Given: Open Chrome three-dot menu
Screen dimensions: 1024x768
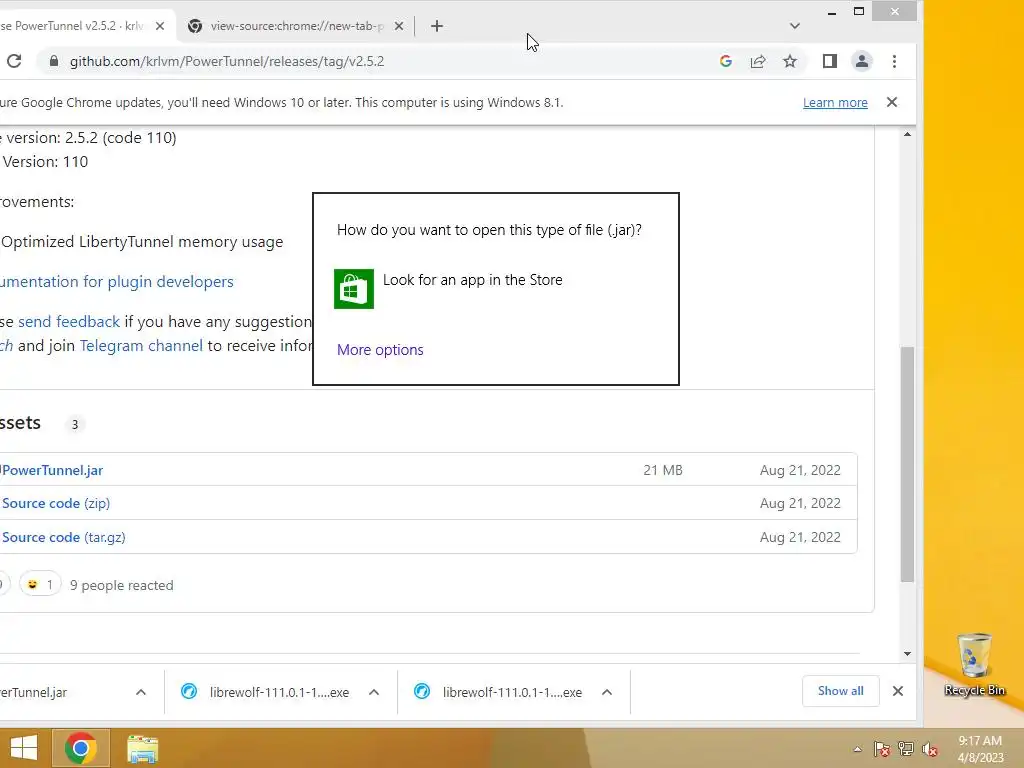Looking at the screenshot, I should (895, 61).
